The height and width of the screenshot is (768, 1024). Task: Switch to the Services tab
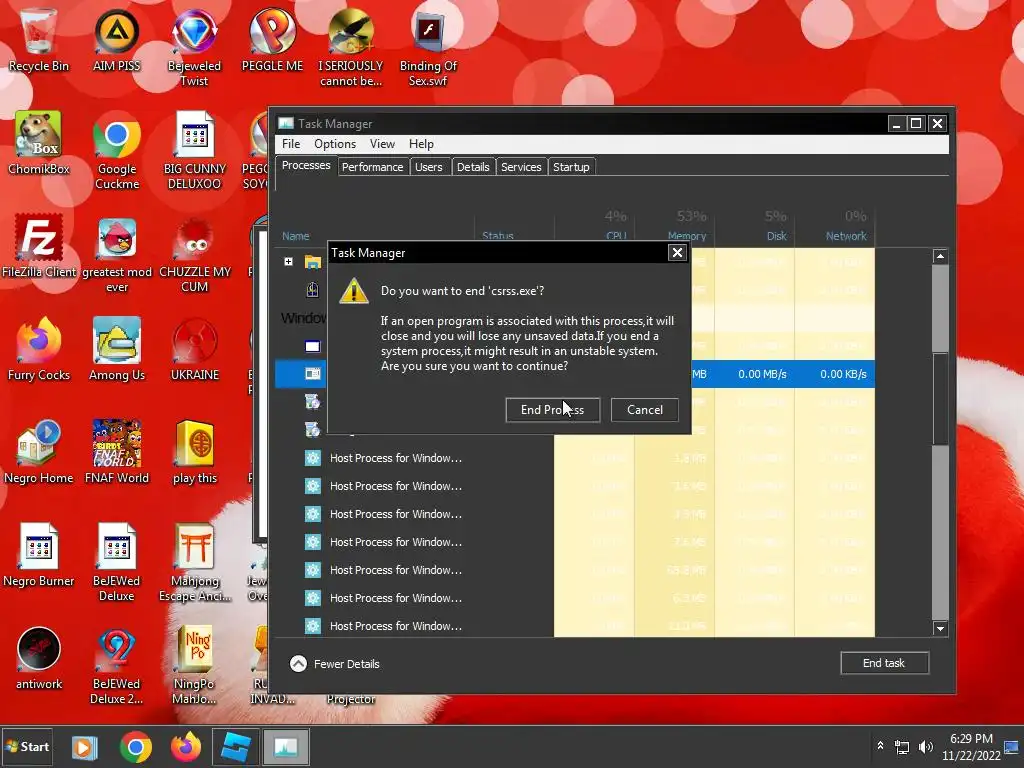pos(521,167)
